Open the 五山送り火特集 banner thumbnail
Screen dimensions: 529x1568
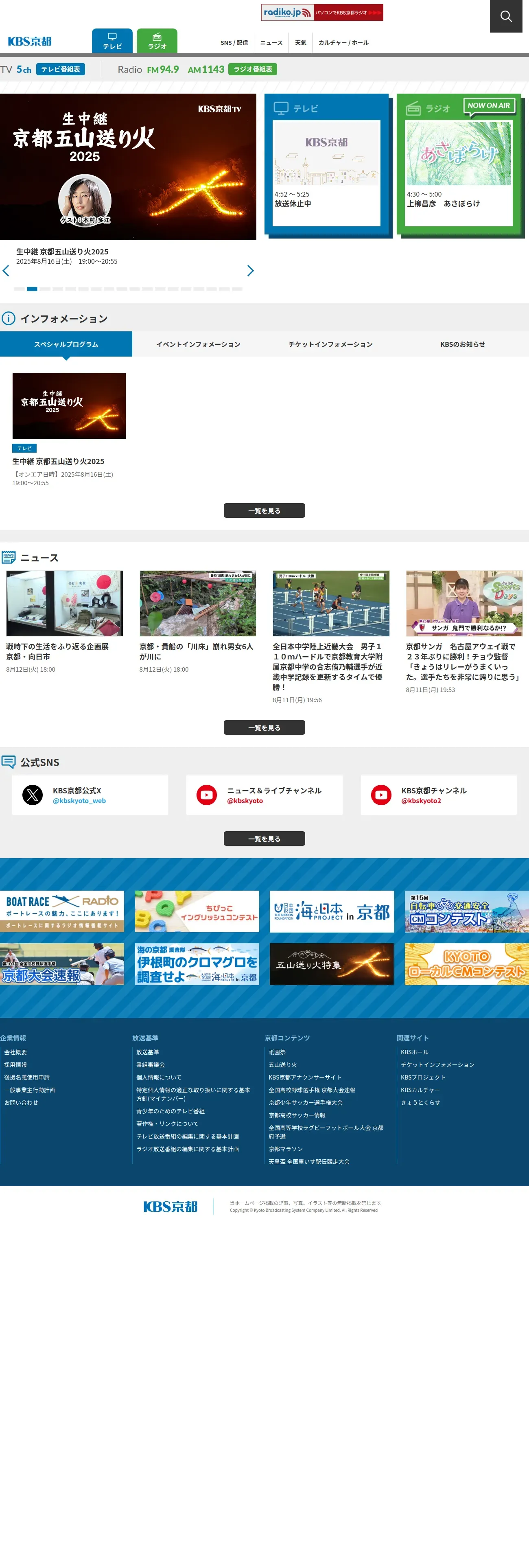[332, 964]
